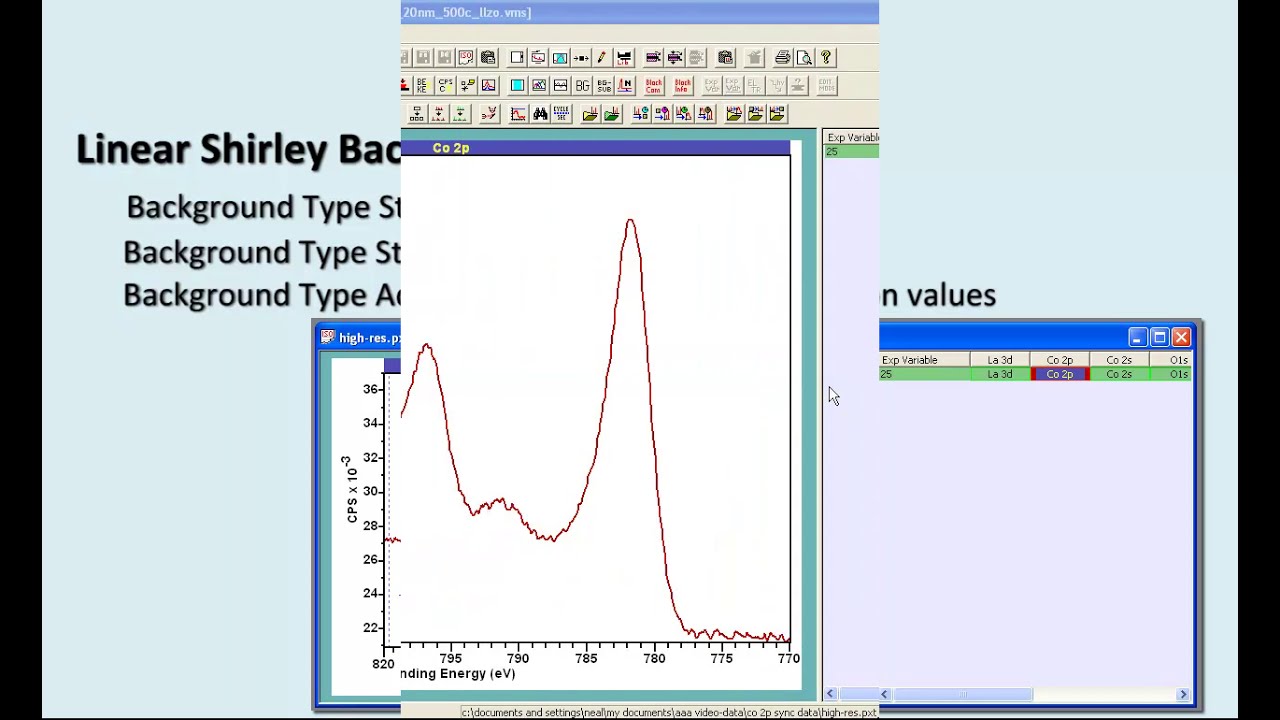The height and width of the screenshot is (720, 1280).
Task: Click the green 25 cell in front window
Action: (x=852, y=151)
